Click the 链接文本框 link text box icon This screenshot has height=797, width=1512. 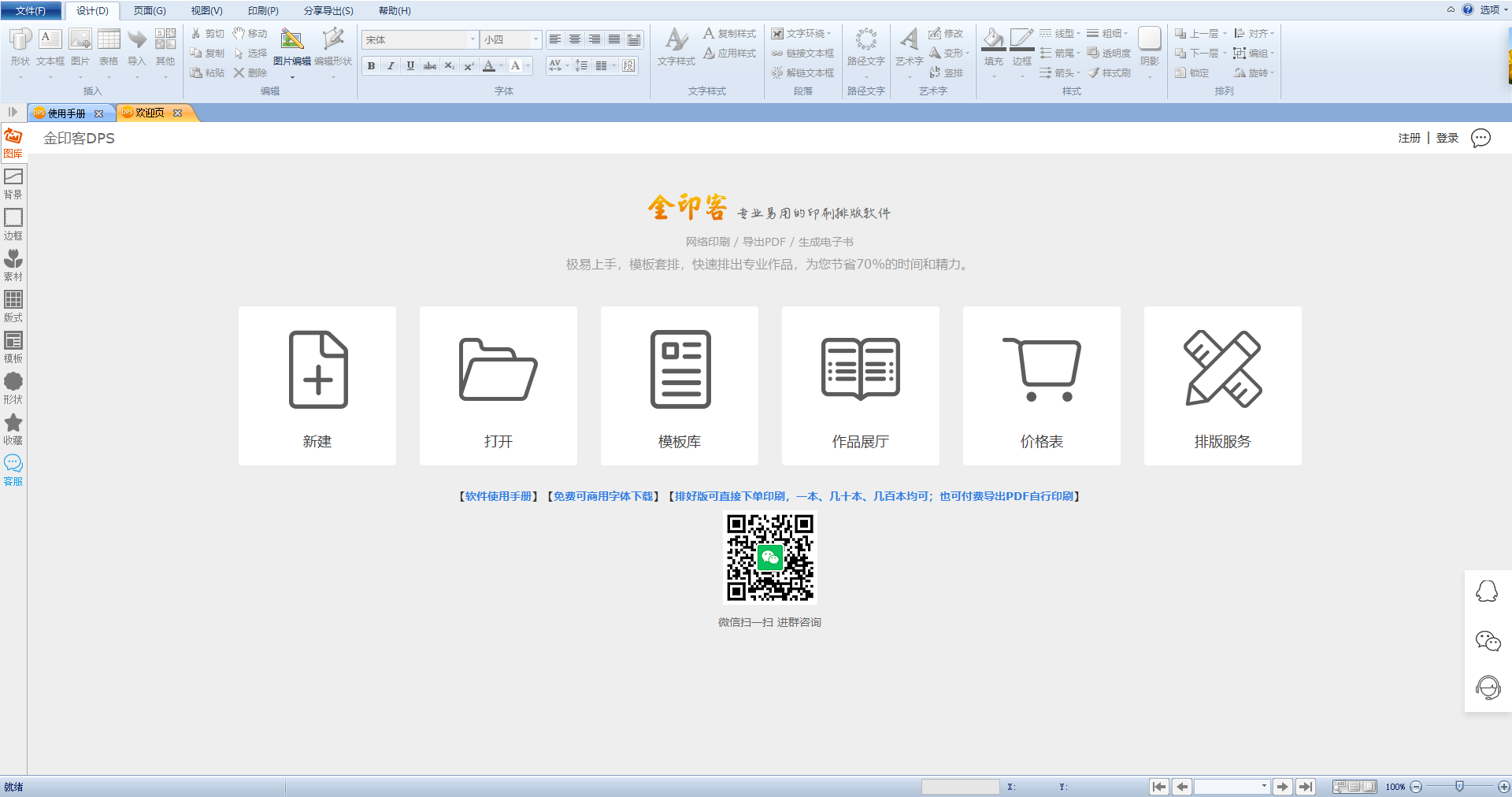(x=803, y=53)
